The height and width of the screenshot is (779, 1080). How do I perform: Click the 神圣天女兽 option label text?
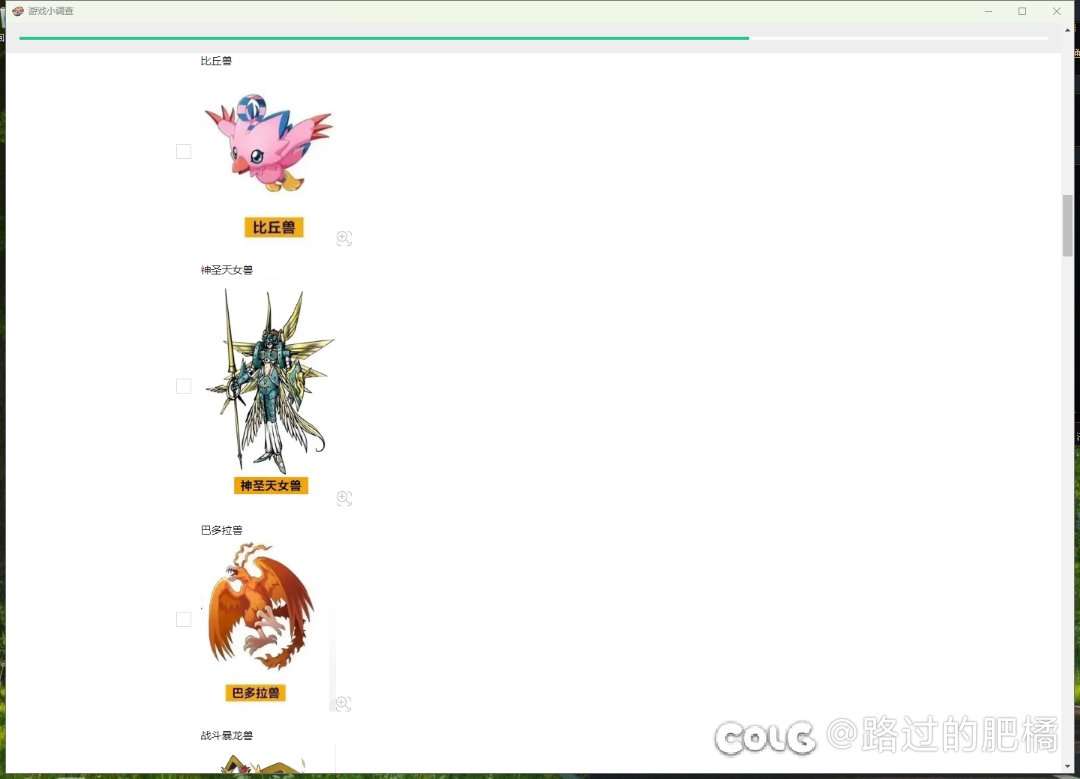click(227, 269)
